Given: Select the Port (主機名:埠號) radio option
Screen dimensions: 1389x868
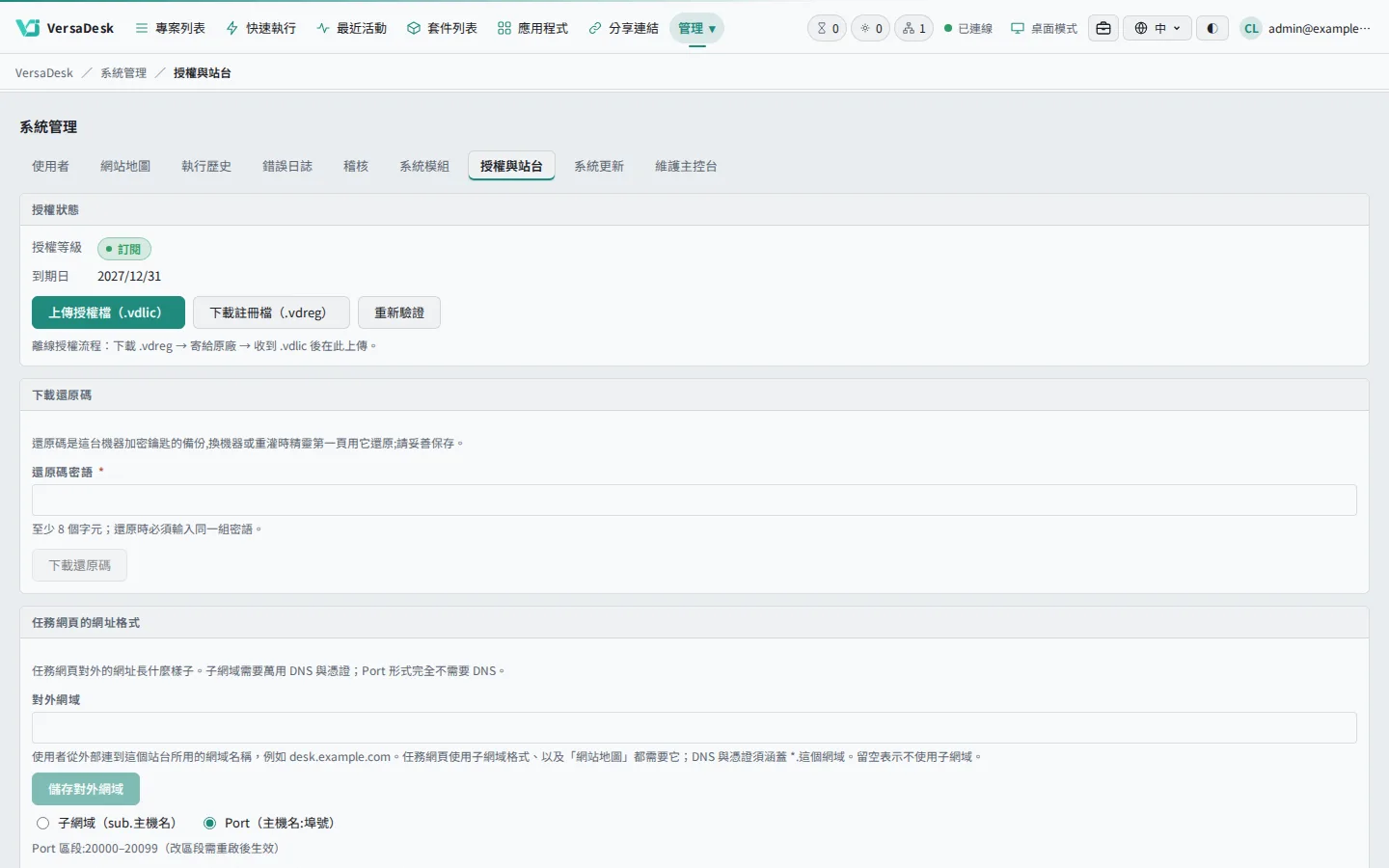Looking at the screenshot, I should (x=209, y=823).
